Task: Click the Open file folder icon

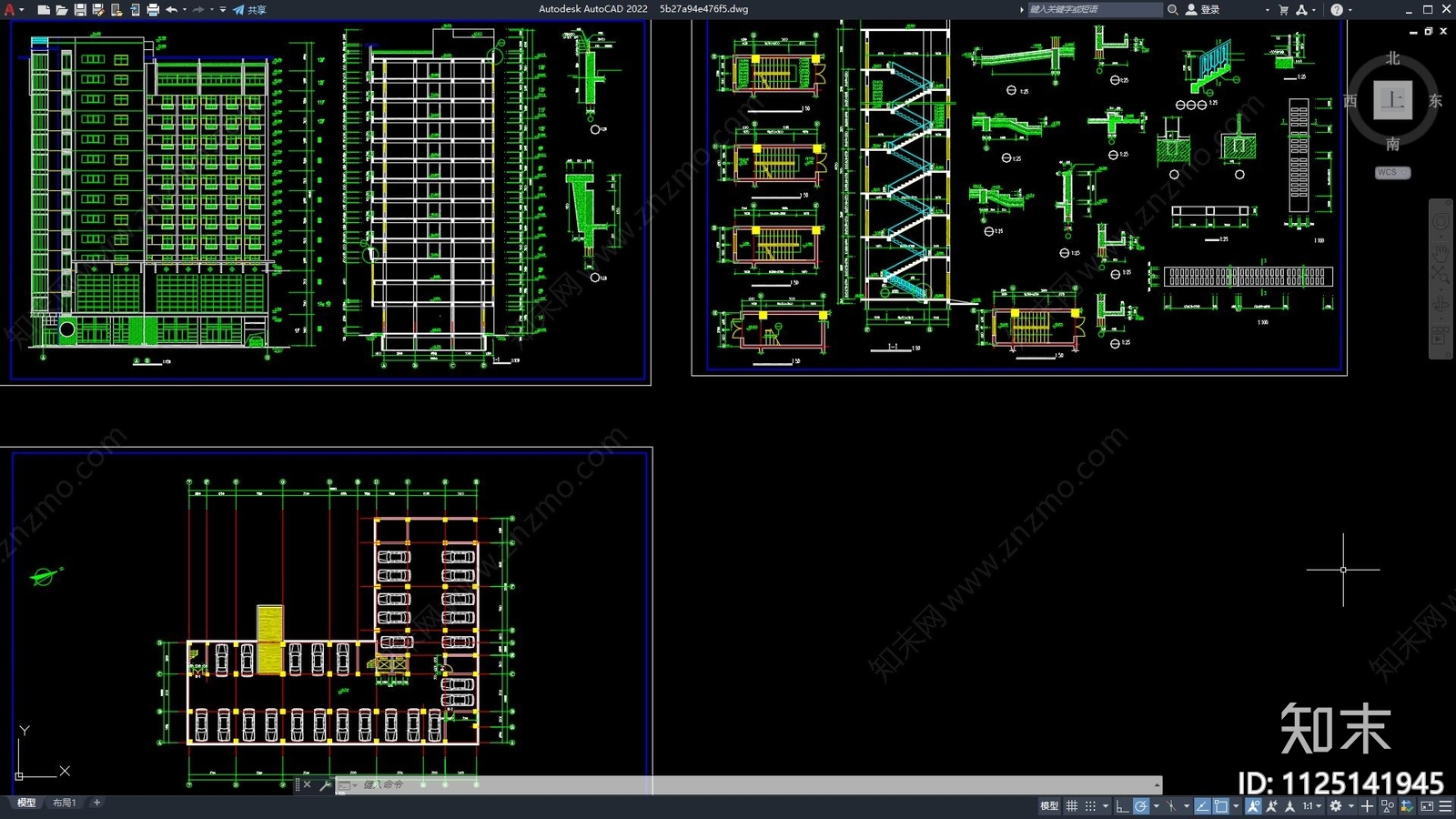Action: [x=61, y=9]
